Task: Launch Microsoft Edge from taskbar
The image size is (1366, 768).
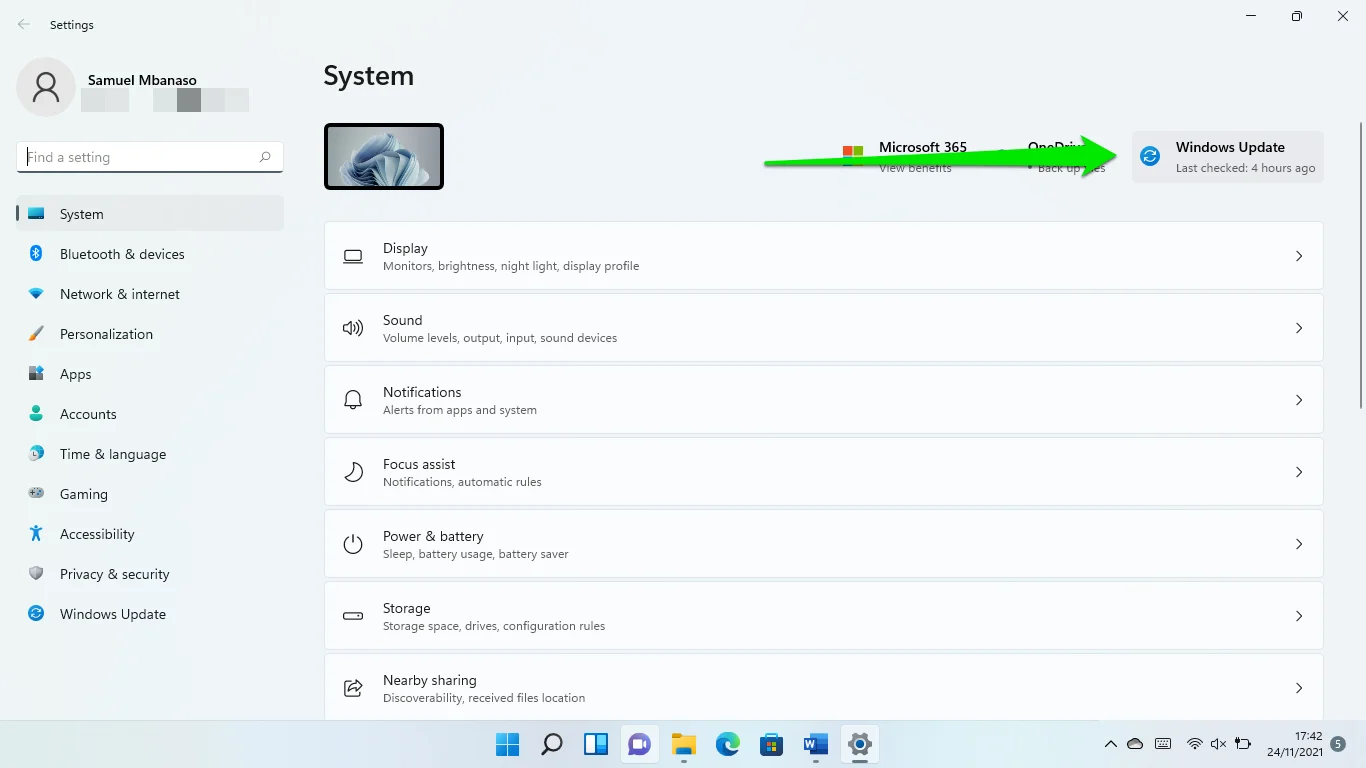Action: click(x=728, y=744)
